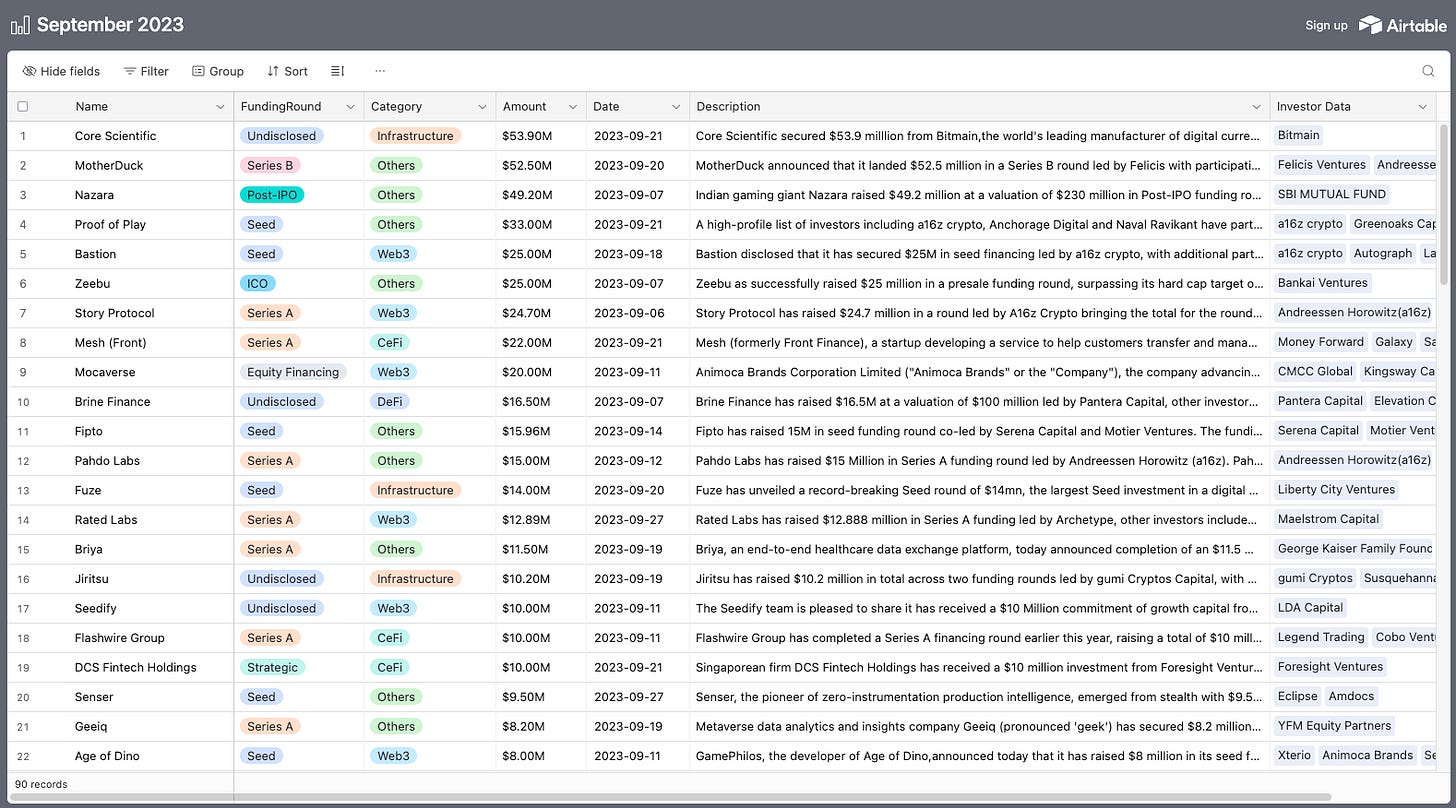Select the Briya description cell
1456x808 pixels.
tap(979, 549)
